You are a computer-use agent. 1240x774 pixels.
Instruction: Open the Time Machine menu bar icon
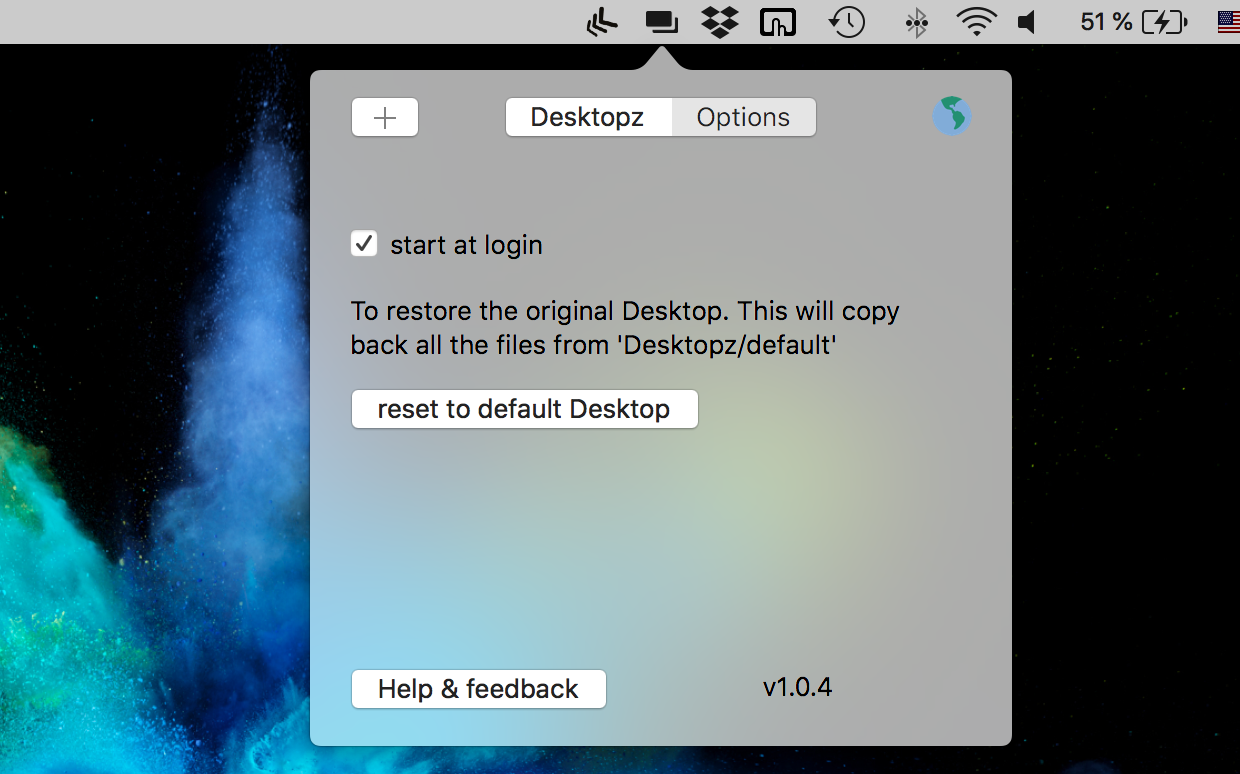click(x=847, y=21)
